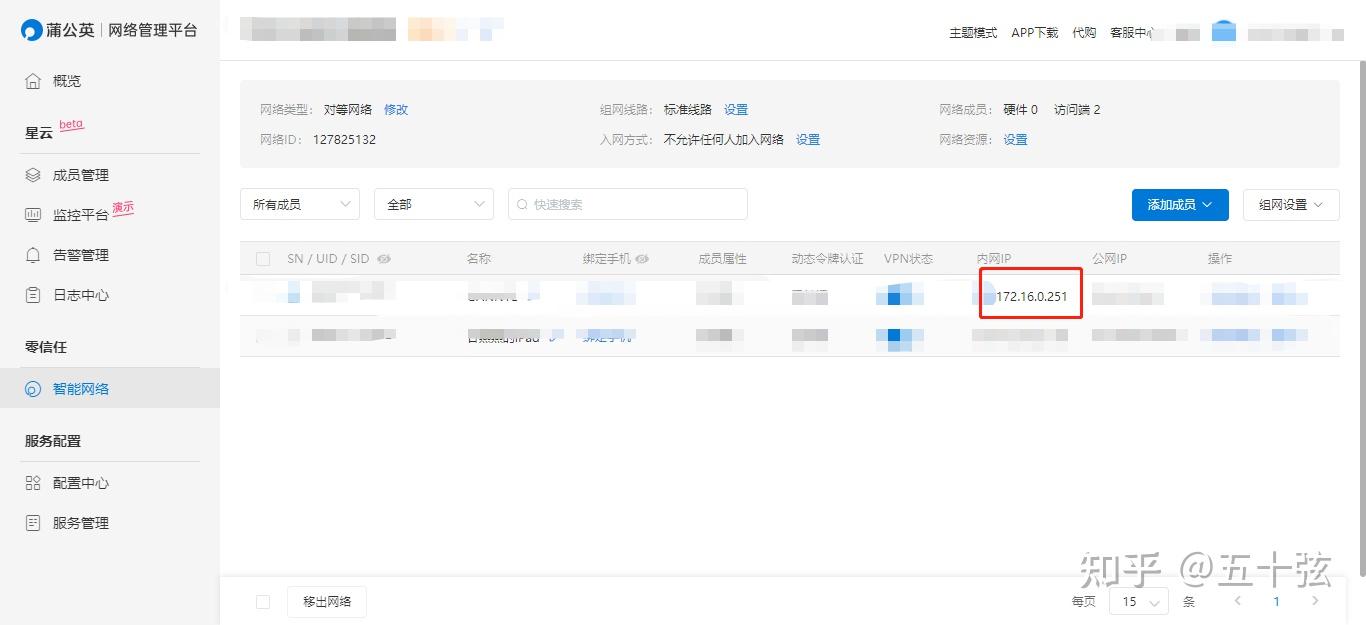Open the 配置中心 configuration center
The width and height of the screenshot is (1366, 625).
click(33, 482)
